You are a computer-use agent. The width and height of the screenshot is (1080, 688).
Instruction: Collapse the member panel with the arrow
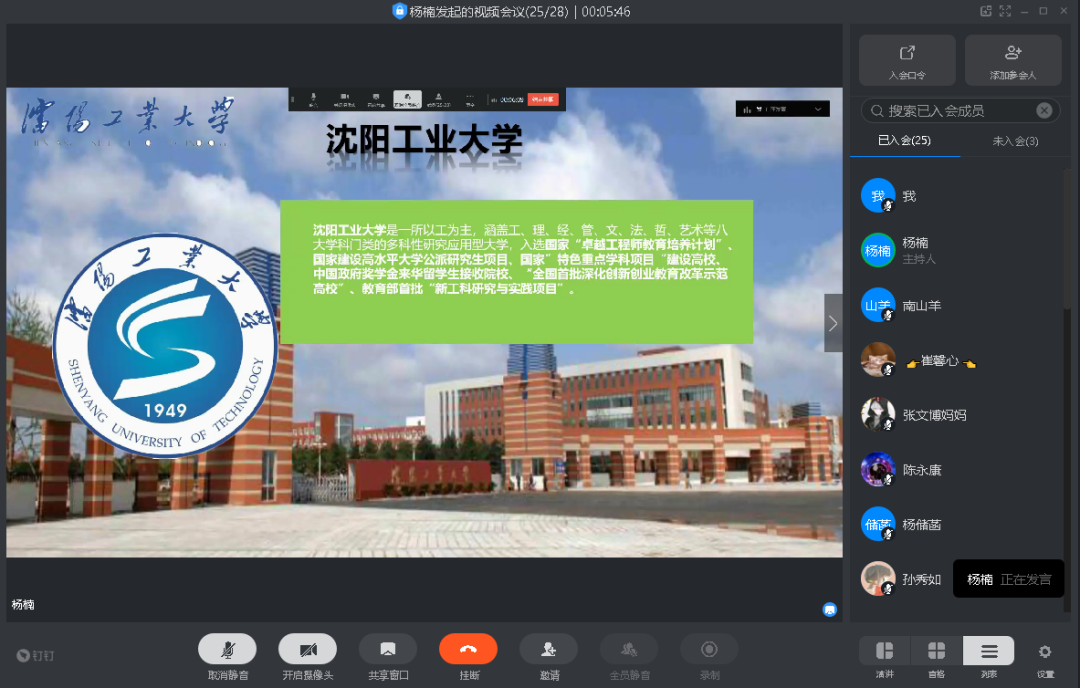(x=833, y=323)
